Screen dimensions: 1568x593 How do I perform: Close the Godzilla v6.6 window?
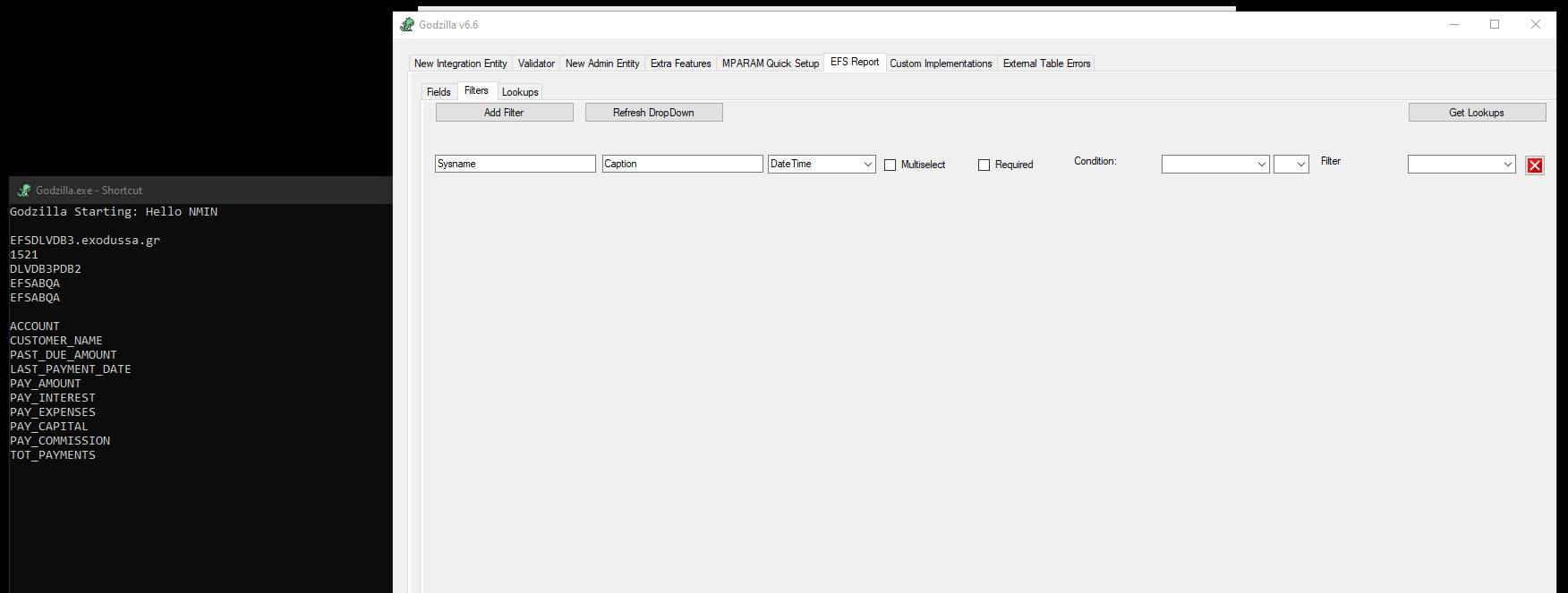tap(1535, 25)
